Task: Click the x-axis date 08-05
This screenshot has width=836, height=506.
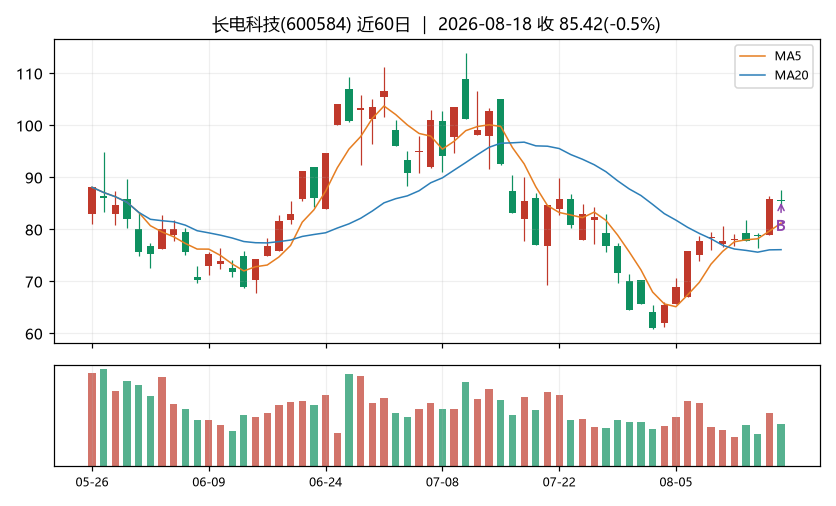Action: tap(676, 483)
